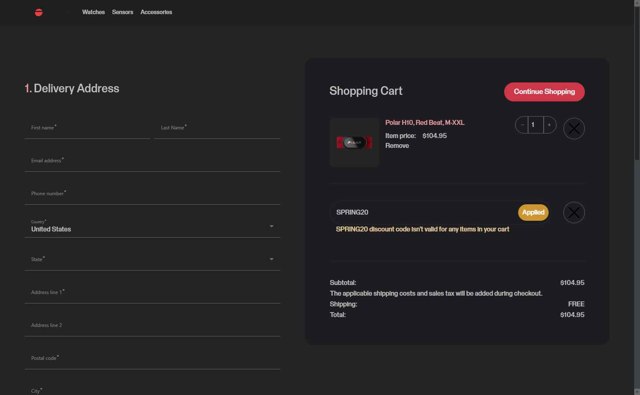Screen dimensions: 640x395
Task: Click the red Polar logo icon
Action: (39, 12)
